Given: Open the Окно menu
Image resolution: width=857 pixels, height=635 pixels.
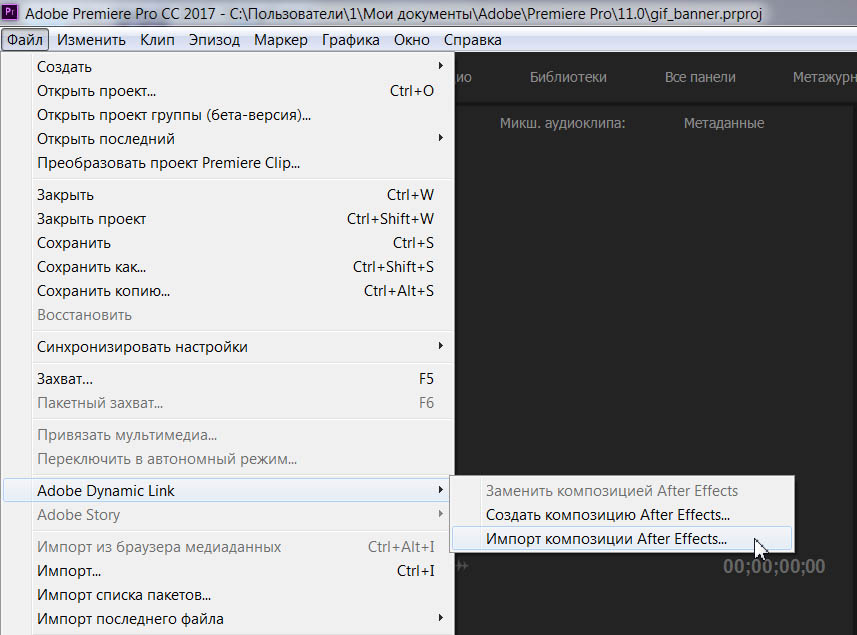Looking at the screenshot, I should pyautogui.click(x=412, y=40).
